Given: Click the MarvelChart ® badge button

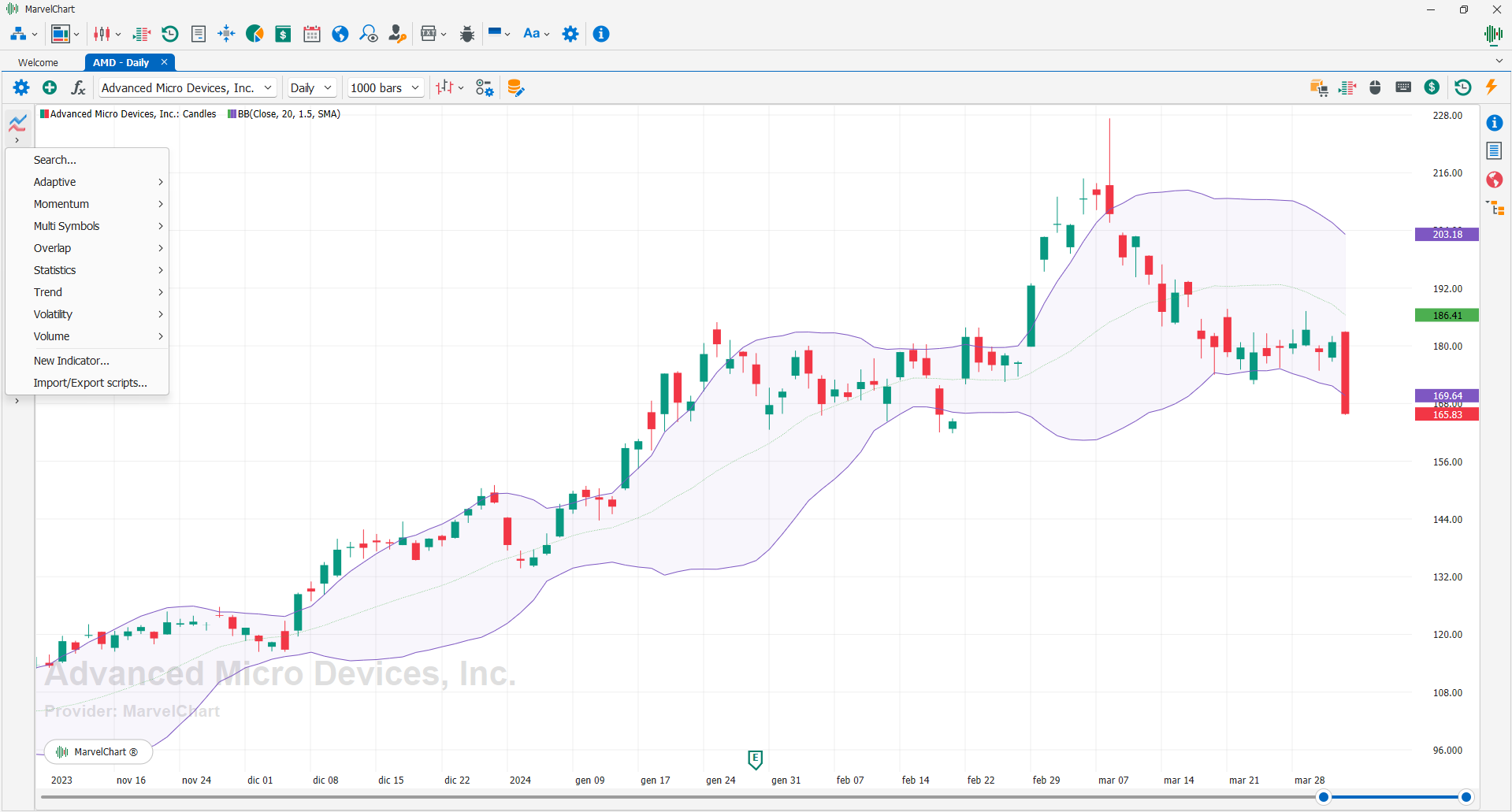Looking at the screenshot, I should (x=98, y=752).
